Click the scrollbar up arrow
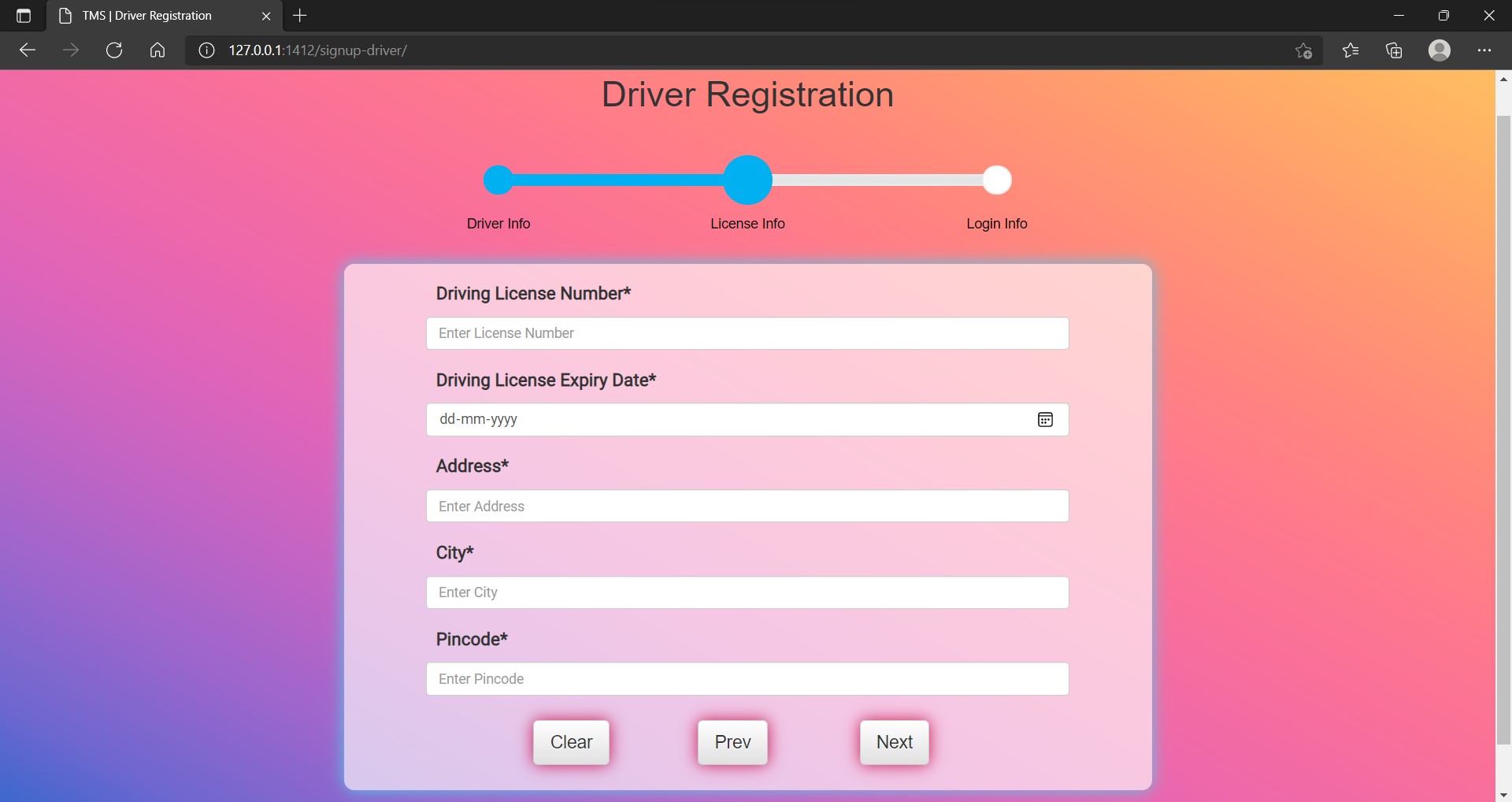Screen dimensions: 1512x802 tap(1503, 79)
